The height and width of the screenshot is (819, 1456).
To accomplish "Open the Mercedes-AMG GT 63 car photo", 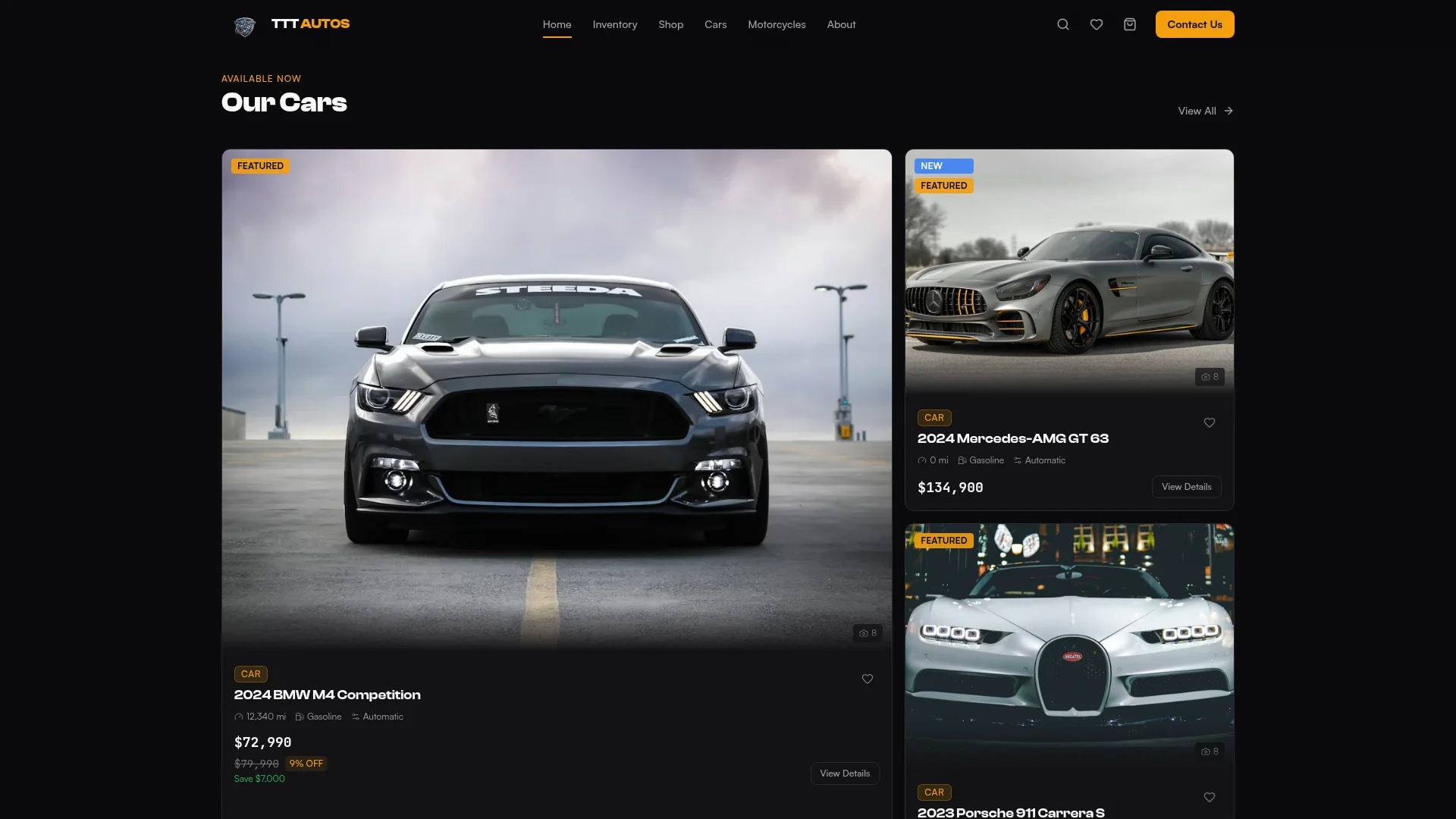I will tap(1069, 272).
